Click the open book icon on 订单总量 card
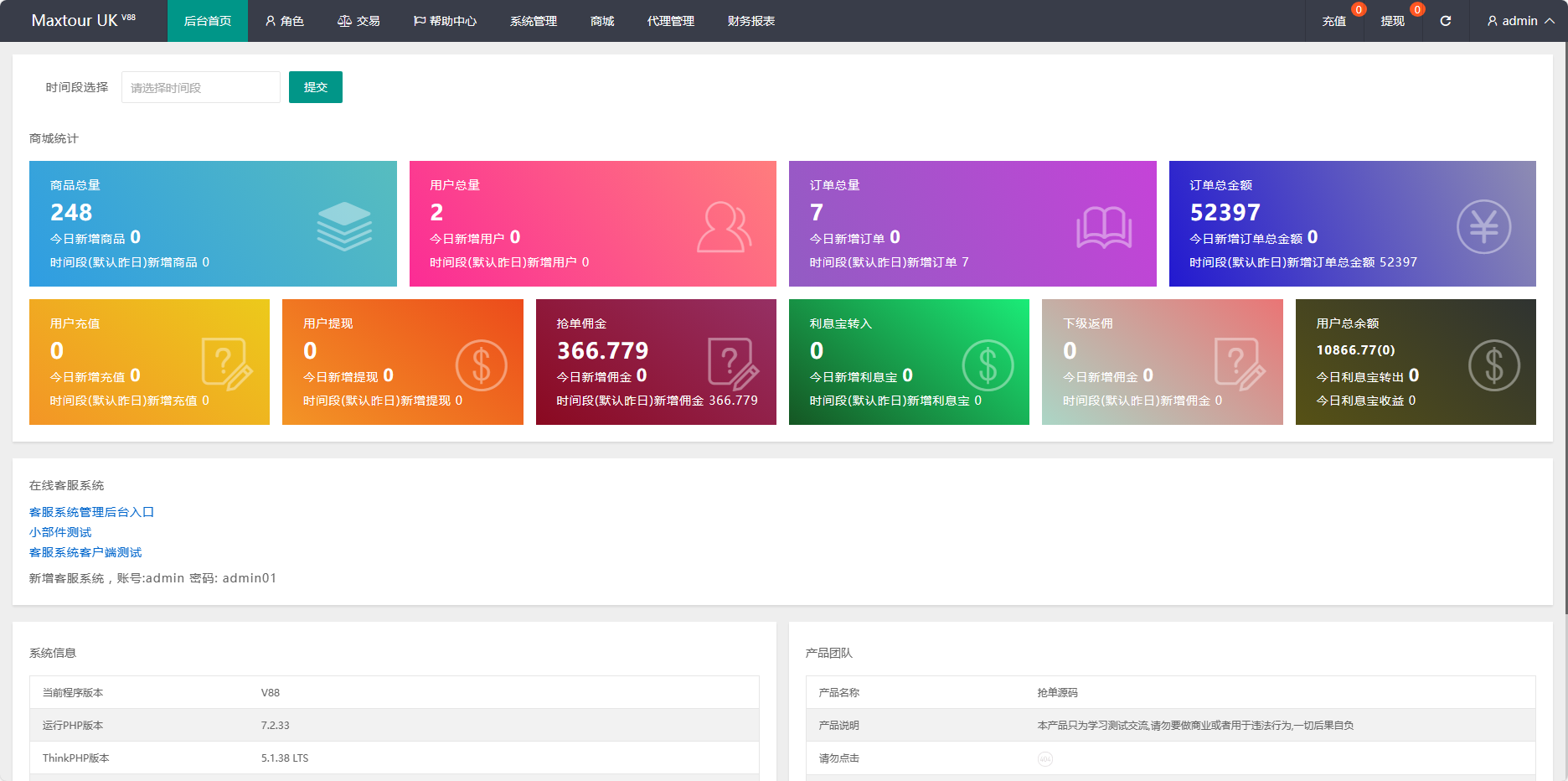This screenshot has width=1568, height=781. (x=1104, y=227)
